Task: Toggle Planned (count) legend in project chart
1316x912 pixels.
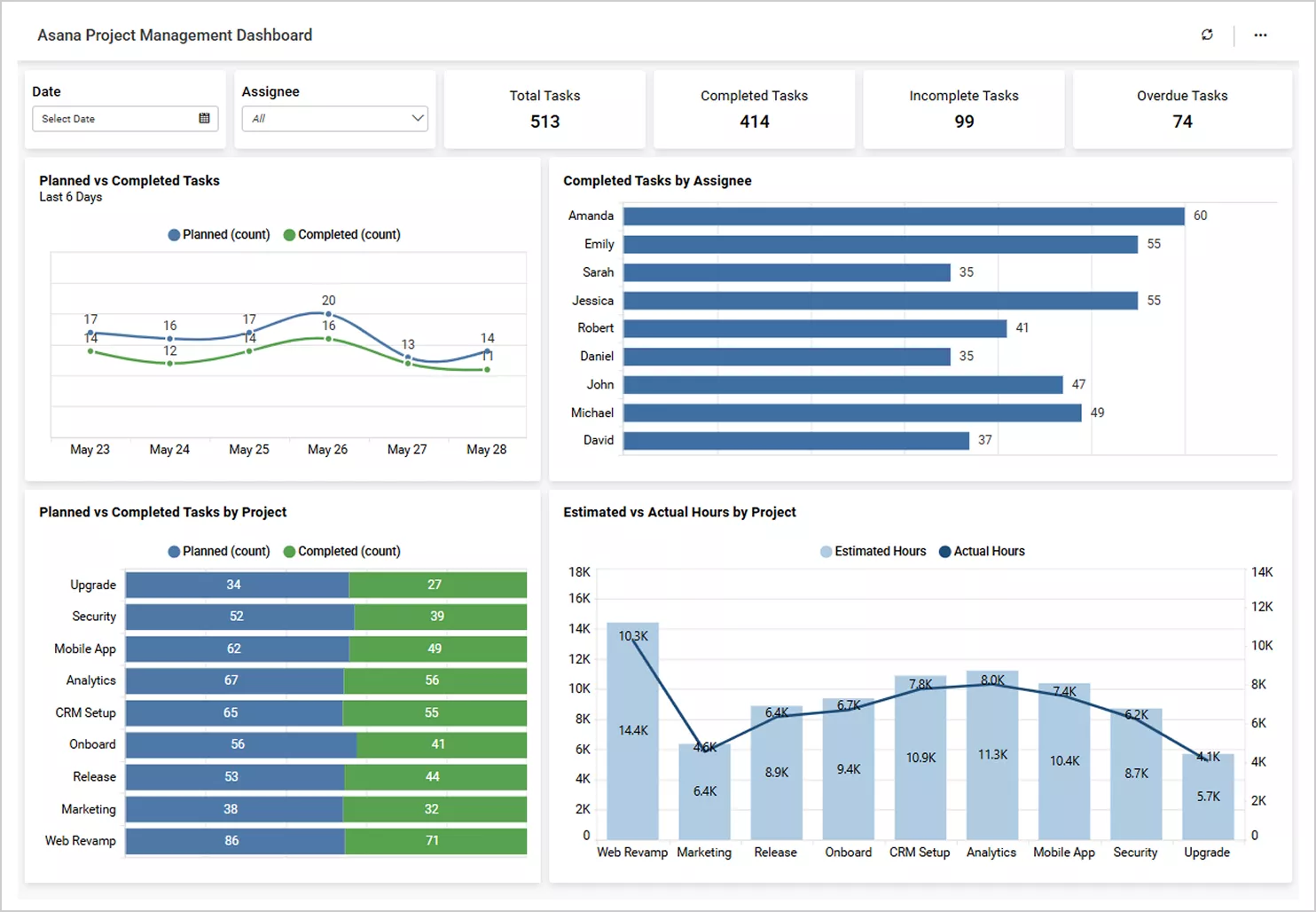Action: [x=219, y=551]
